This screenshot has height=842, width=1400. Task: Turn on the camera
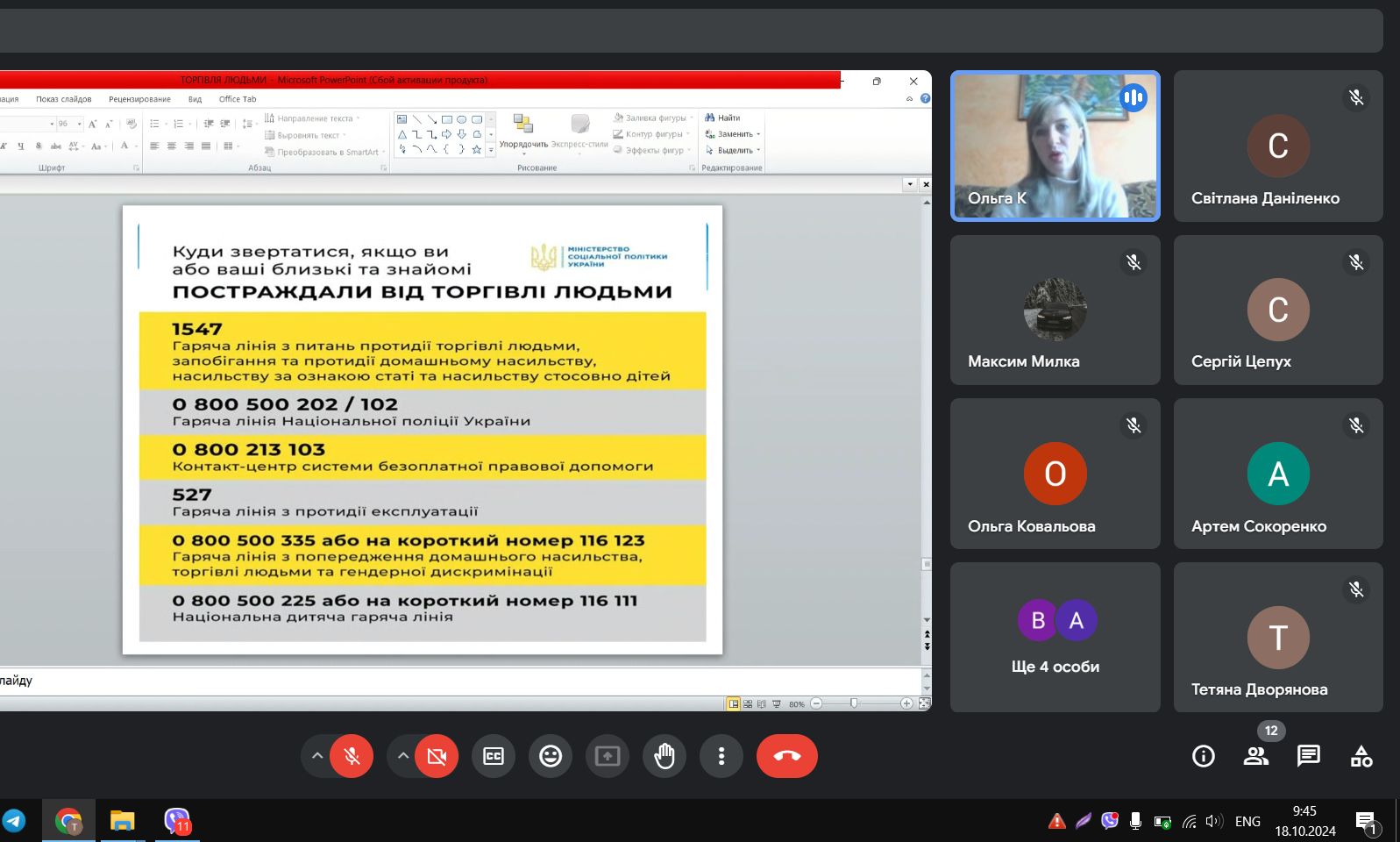437,756
